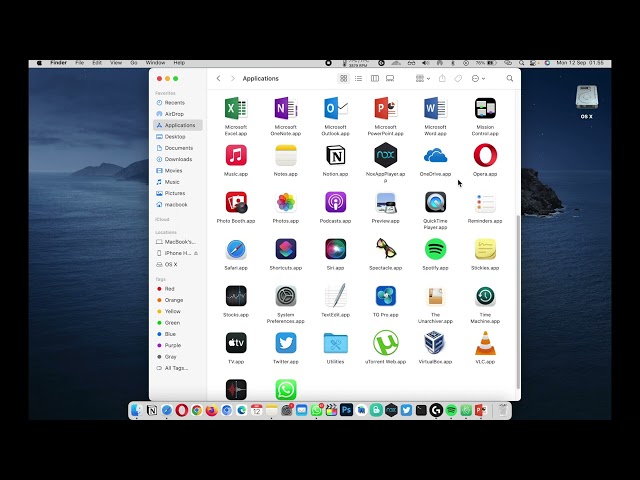Viewport: 640px width, 480px height.
Task: Filter by the Purple tag
Action: (178, 345)
